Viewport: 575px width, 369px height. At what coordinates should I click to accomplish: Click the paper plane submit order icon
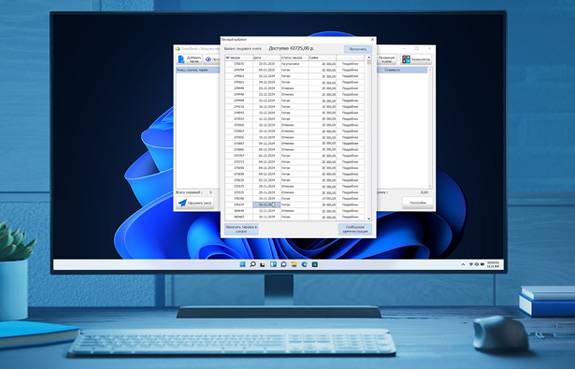pyautogui.click(x=182, y=202)
